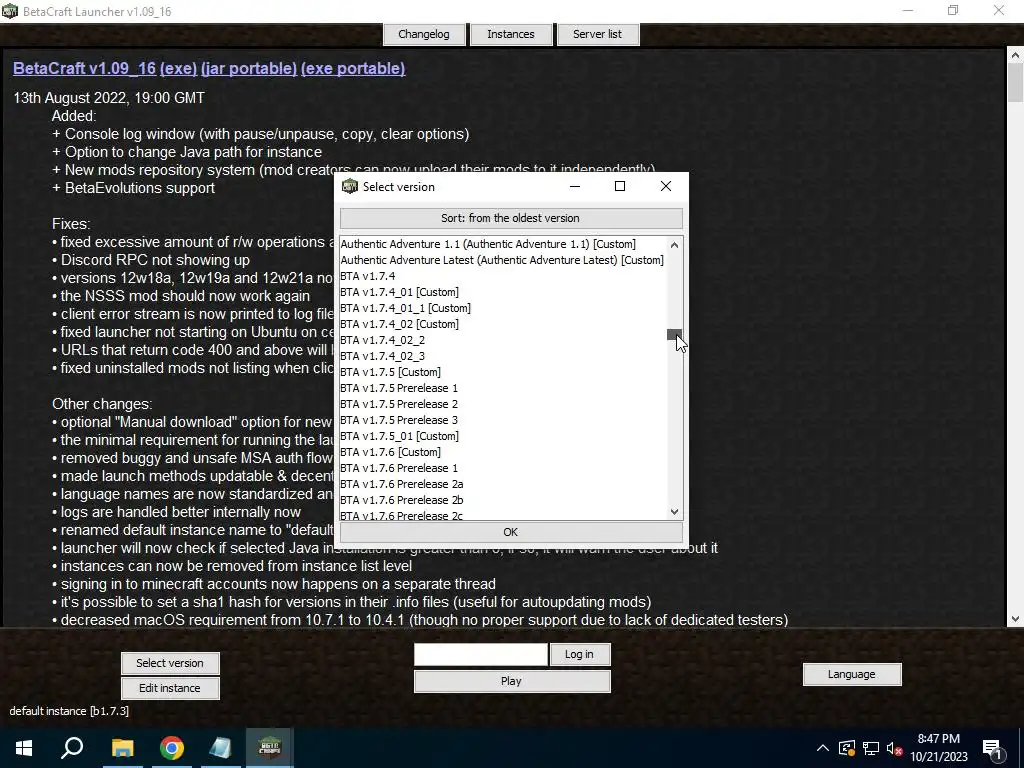Click the Edit instance button

pyautogui.click(x=170, y=688)
